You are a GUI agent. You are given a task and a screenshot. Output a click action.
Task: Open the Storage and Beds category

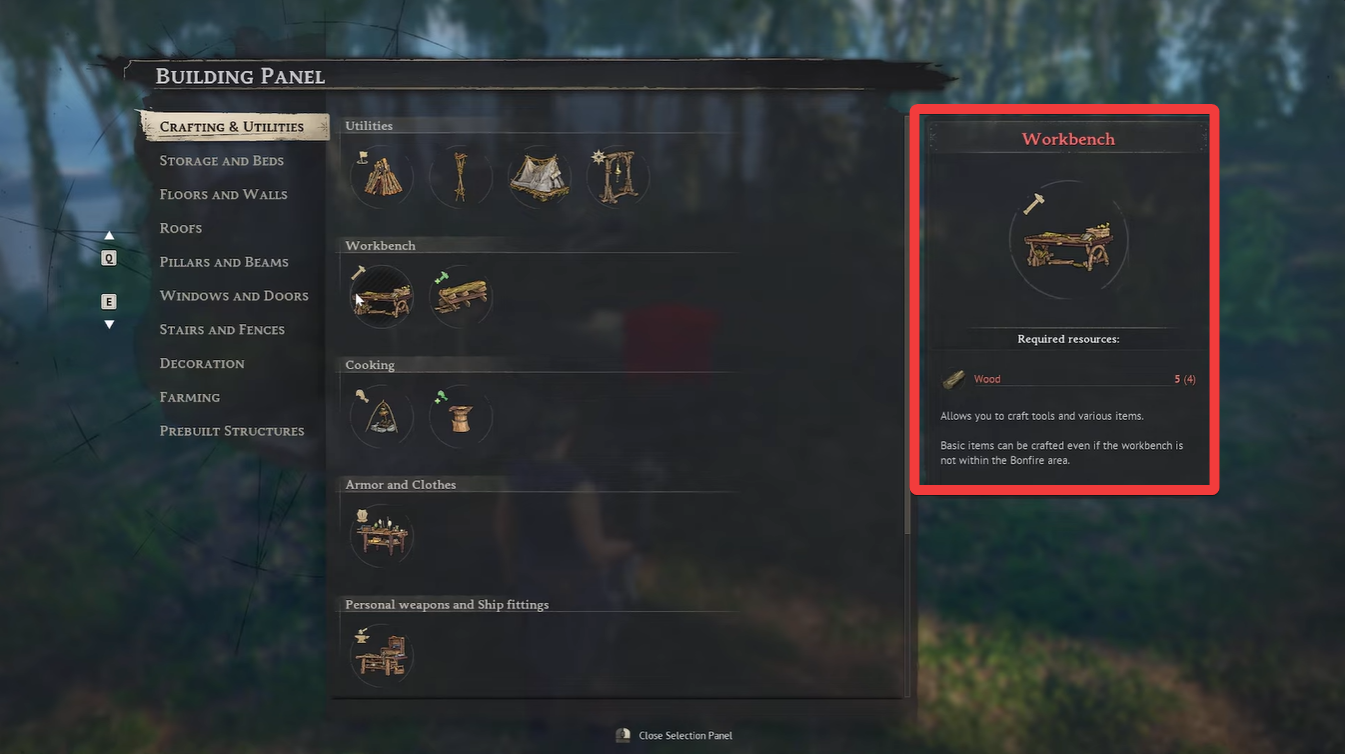tap(221, 161)
